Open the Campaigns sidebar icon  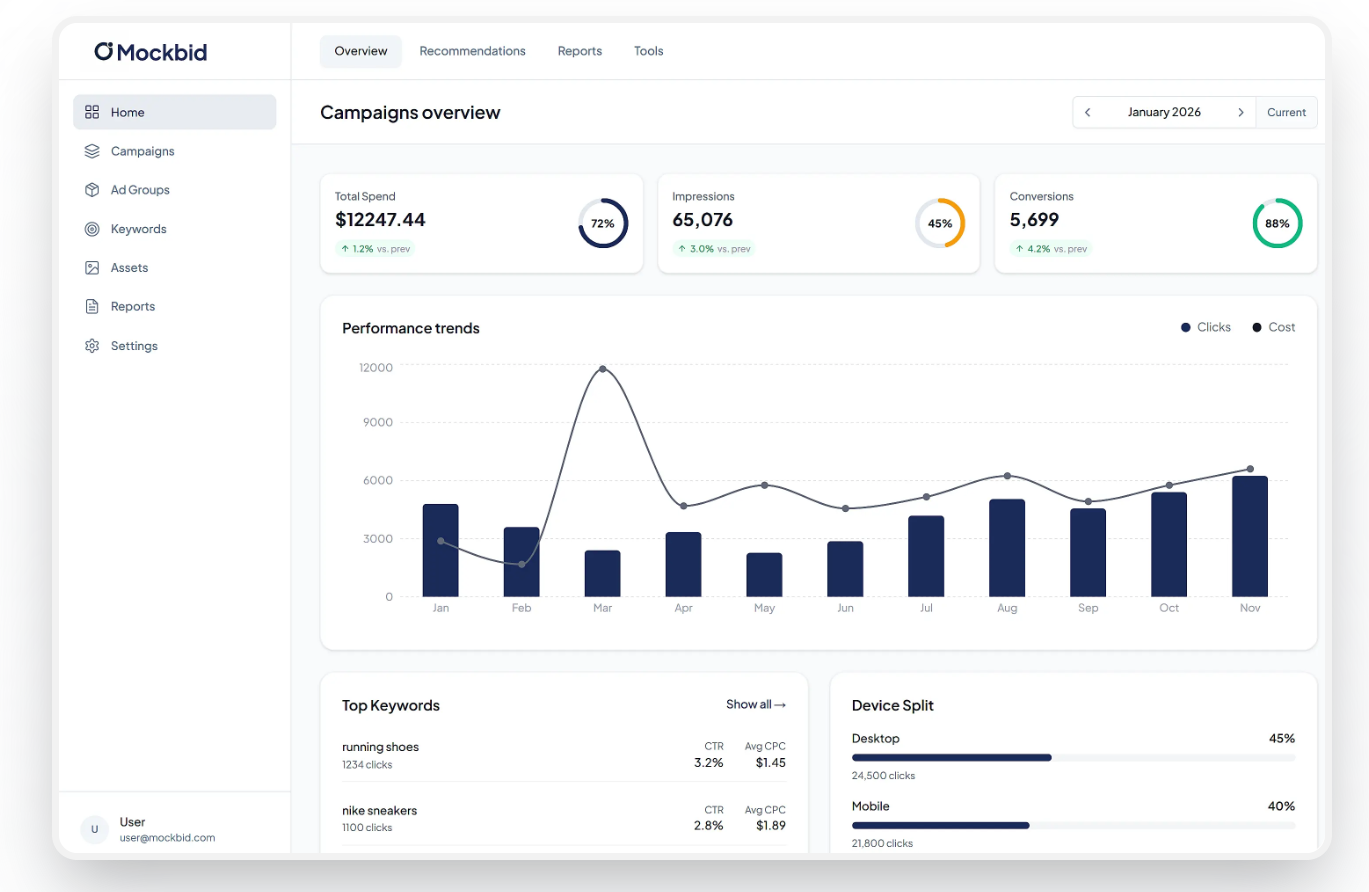91,151
